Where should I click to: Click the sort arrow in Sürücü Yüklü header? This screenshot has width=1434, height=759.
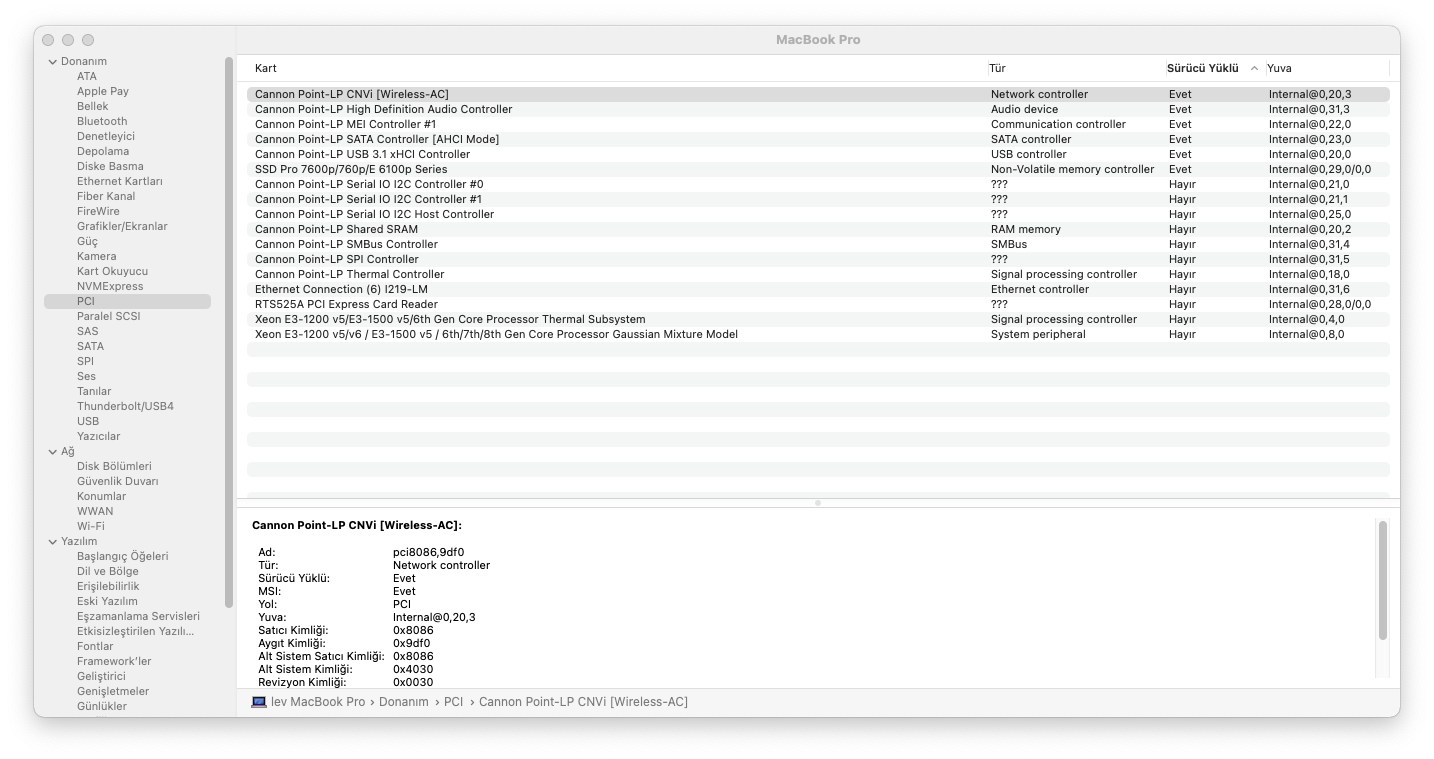point(1254,68)
